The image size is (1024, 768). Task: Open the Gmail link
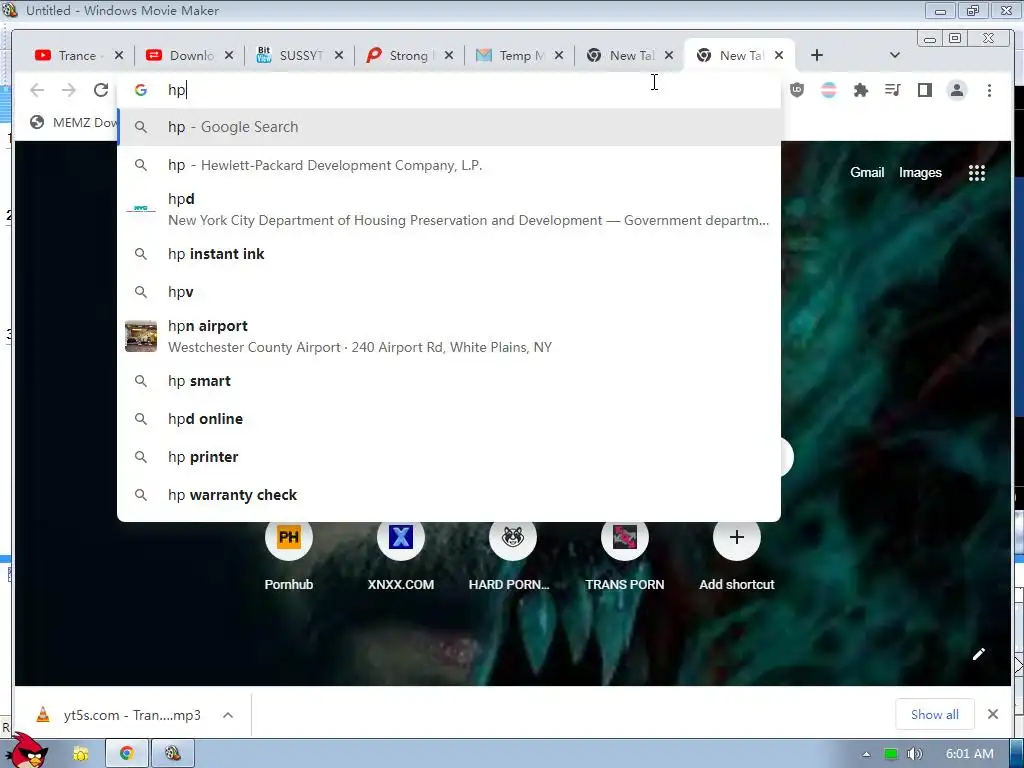tap(867, 172)
